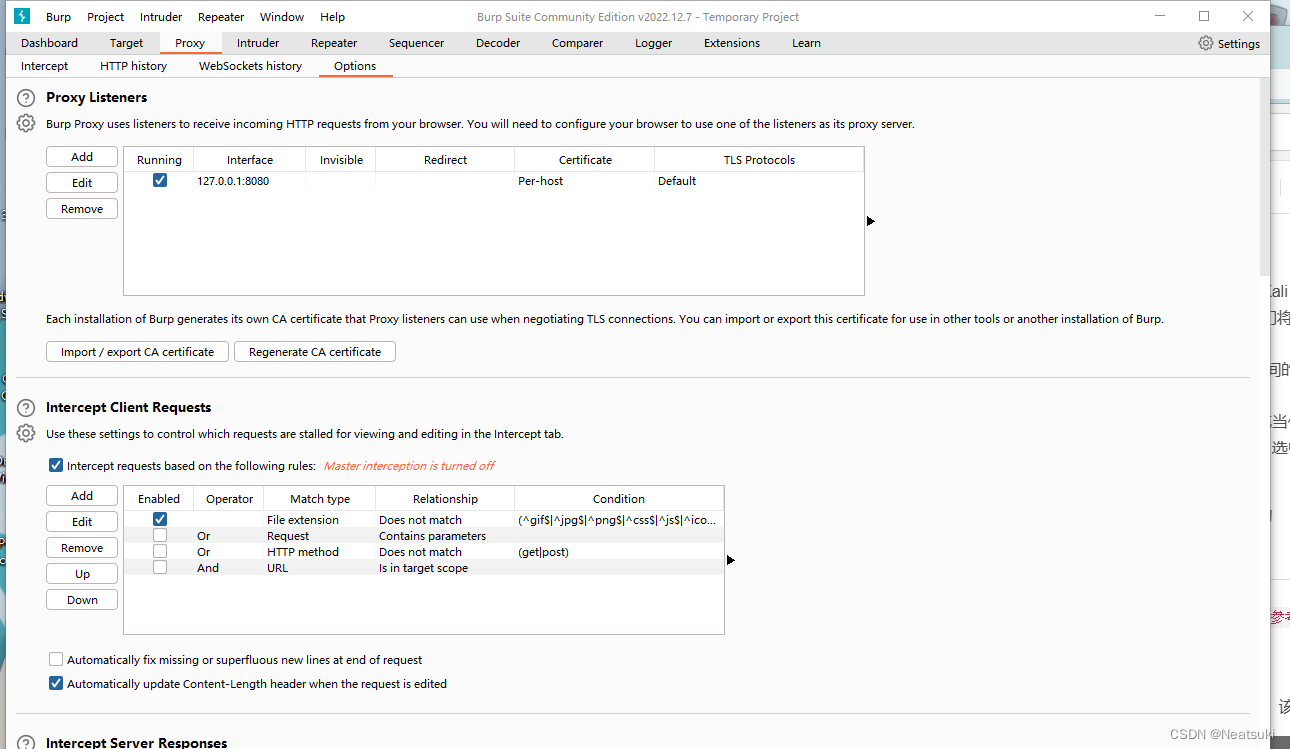Screen dimensions: 1290x749
Task: Switch to the Learn tab
Action: [806, 43]
